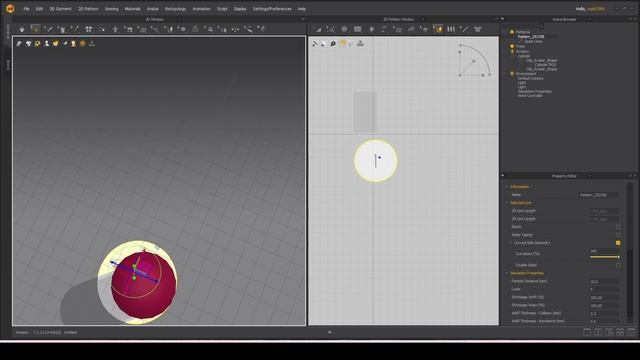The height and width of the screenshot is (360, 640).
Task: Open the Animation menu
Action: coord(201,9)
